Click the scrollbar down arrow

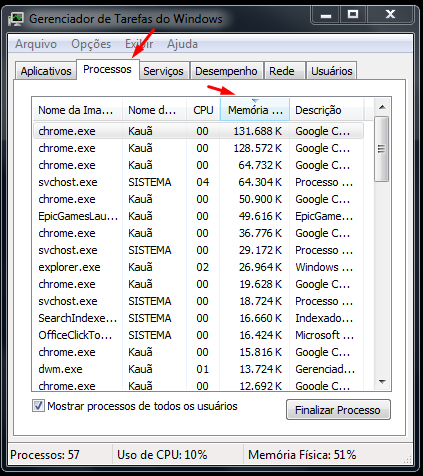(382, 381)
